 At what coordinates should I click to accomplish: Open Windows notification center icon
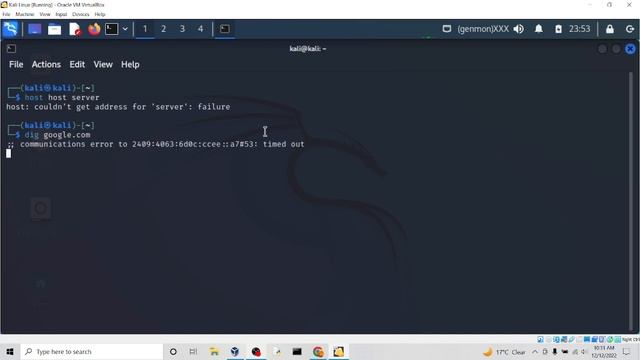click(627, 352)
